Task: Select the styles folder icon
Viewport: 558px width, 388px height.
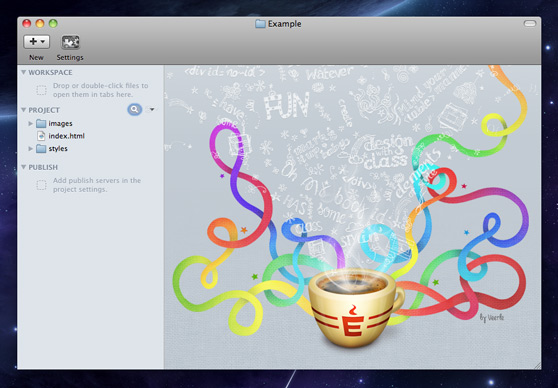Action: click(x=41, y=148)
